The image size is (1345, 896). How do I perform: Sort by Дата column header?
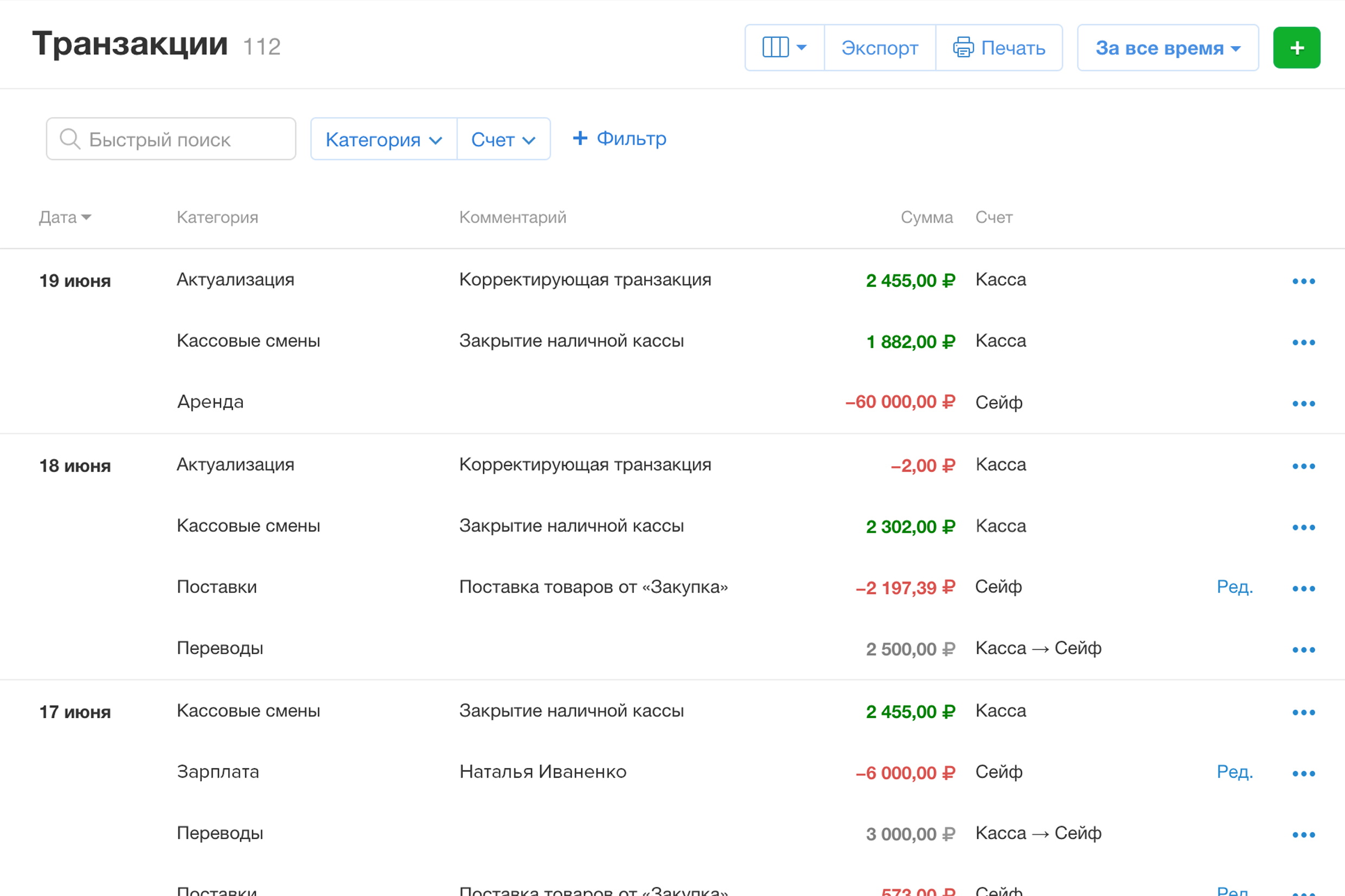coord(64,217)
